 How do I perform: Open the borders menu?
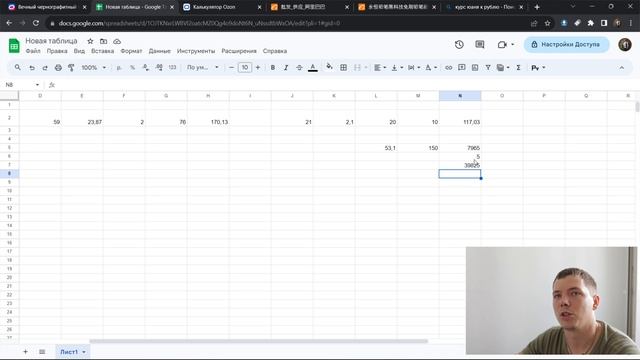343,68
